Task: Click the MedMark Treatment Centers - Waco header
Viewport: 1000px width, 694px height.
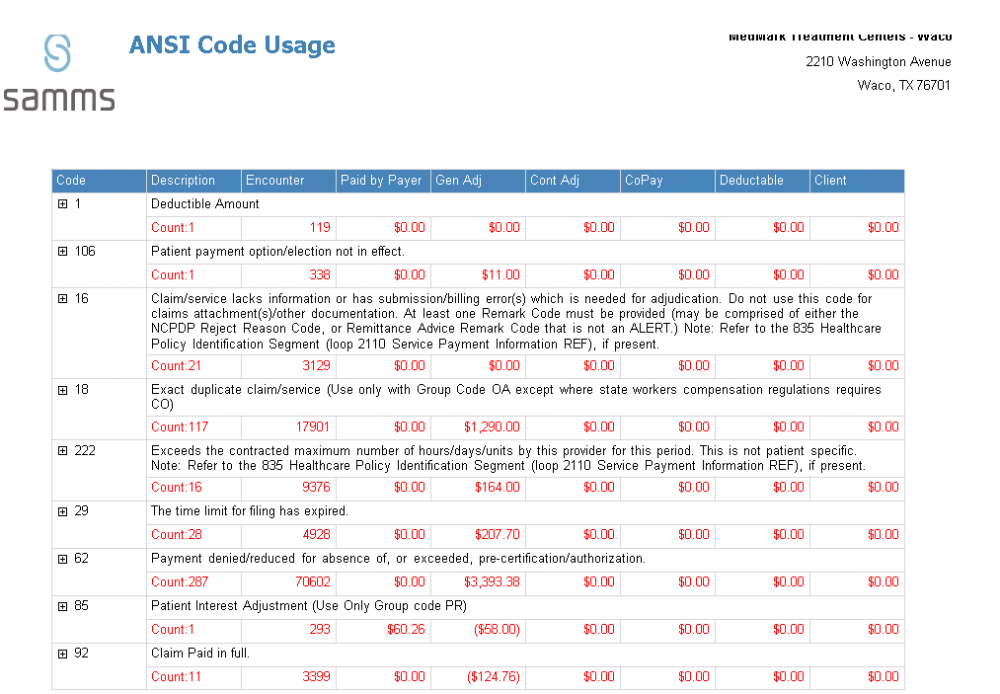Action: point(841,36)
